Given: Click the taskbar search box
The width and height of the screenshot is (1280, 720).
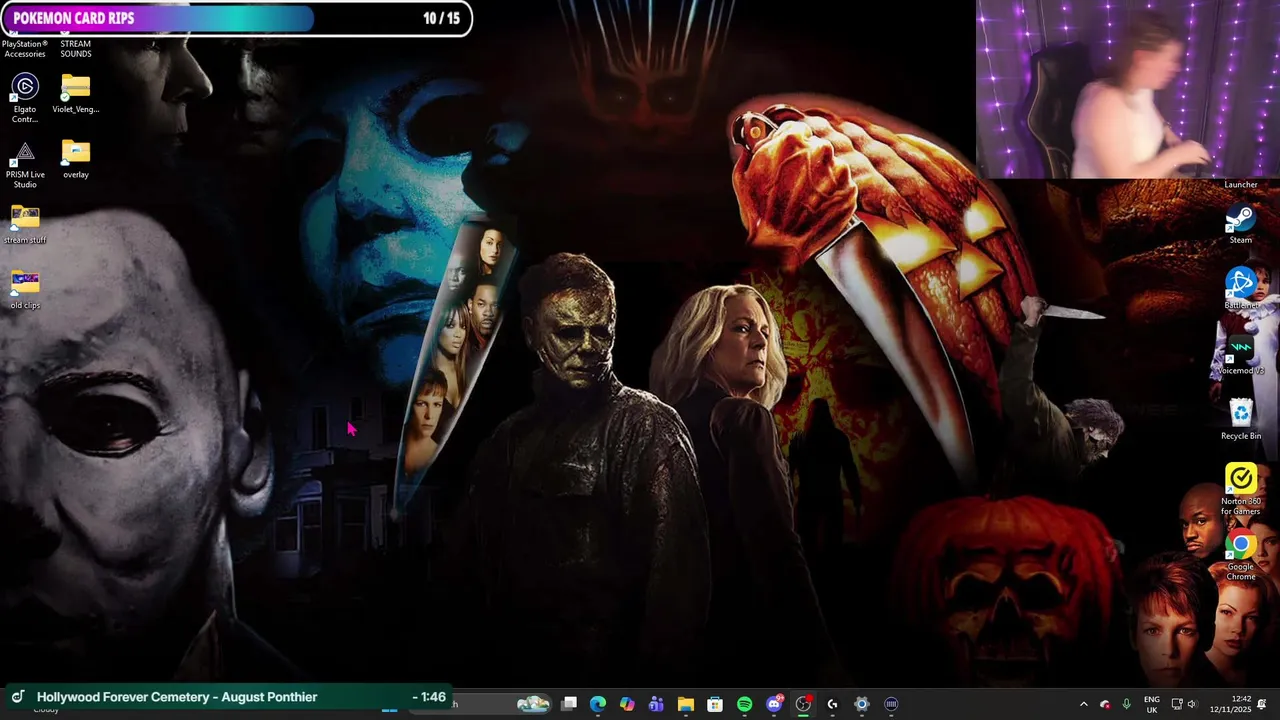Looking at the screenshot, I should [x=480, y=704].
